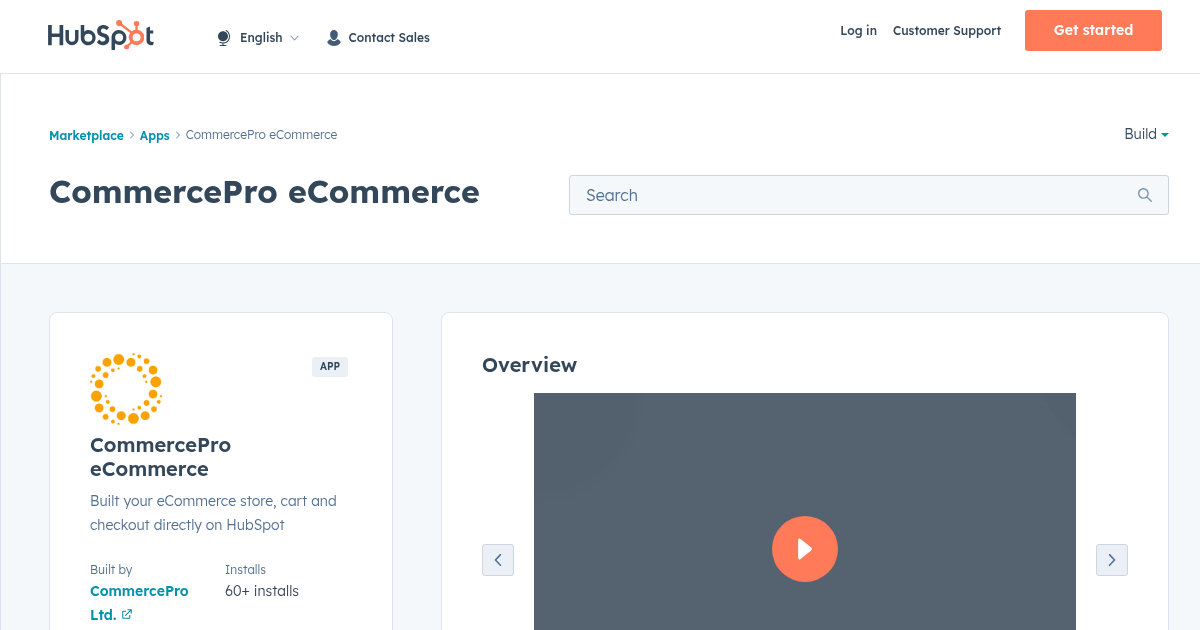Click the right carousel arrow icon
The image size is (1200, 630).
1111,560
